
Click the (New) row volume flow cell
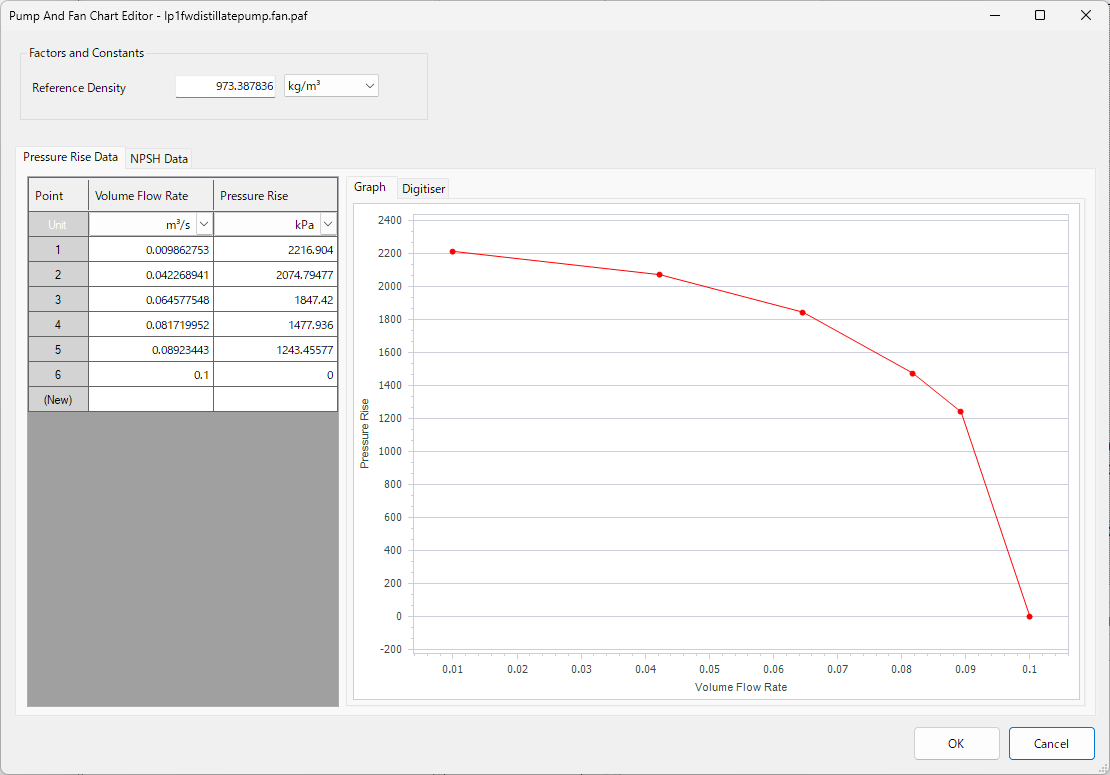pos(151,400)
